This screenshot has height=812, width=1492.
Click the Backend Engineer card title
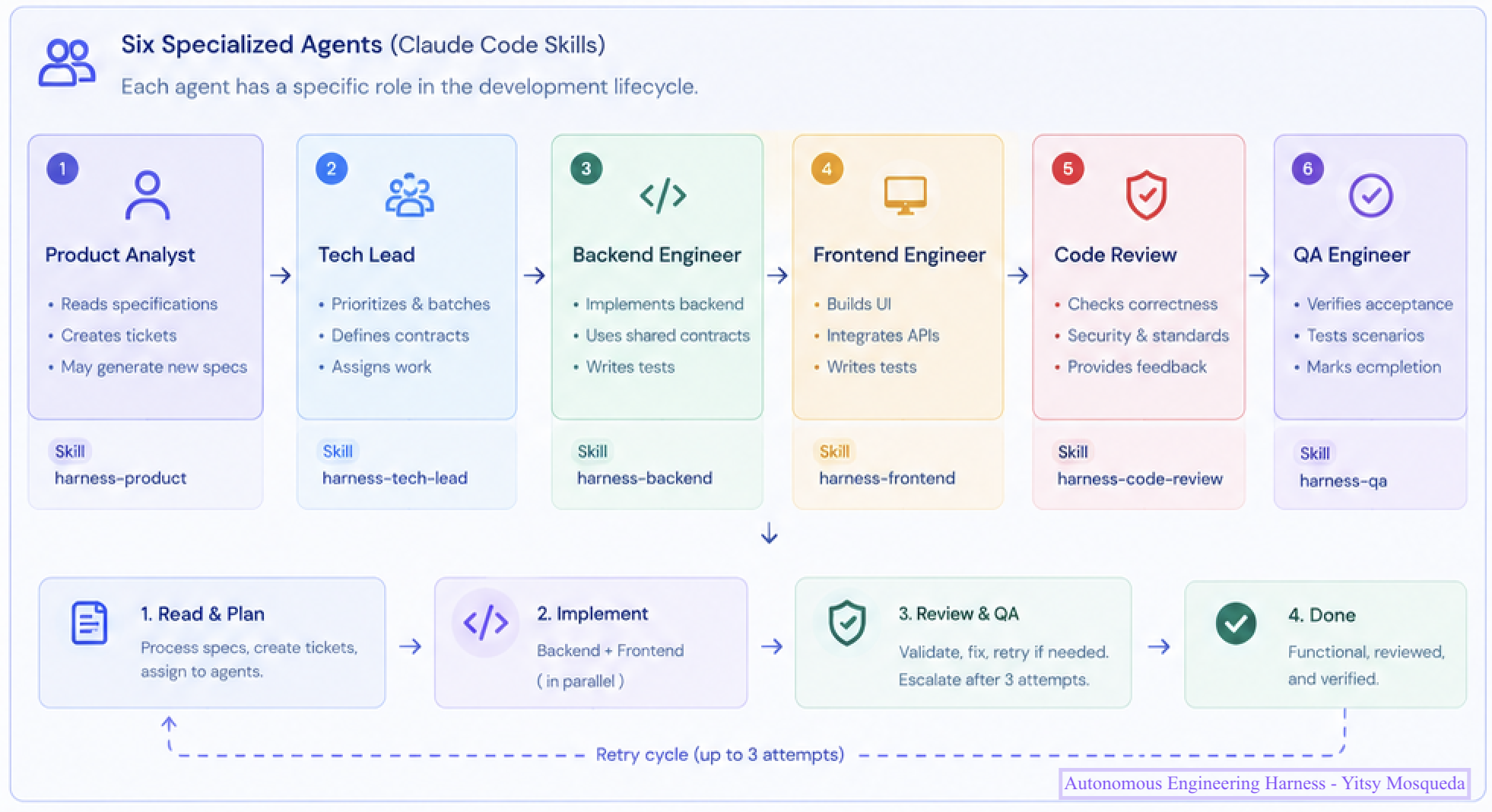click(657, 255)
